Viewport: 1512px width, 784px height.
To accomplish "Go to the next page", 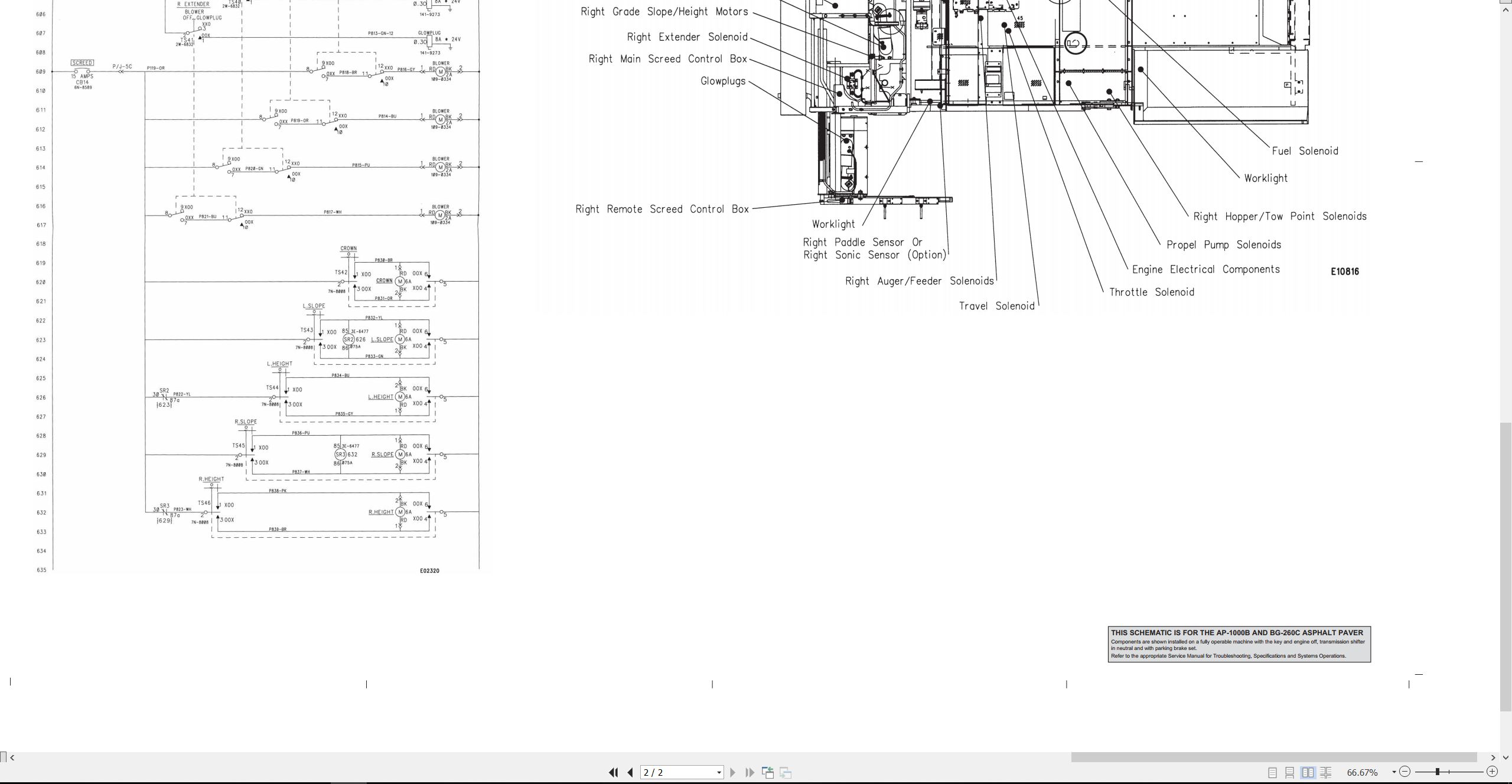I will coord(733,772).
